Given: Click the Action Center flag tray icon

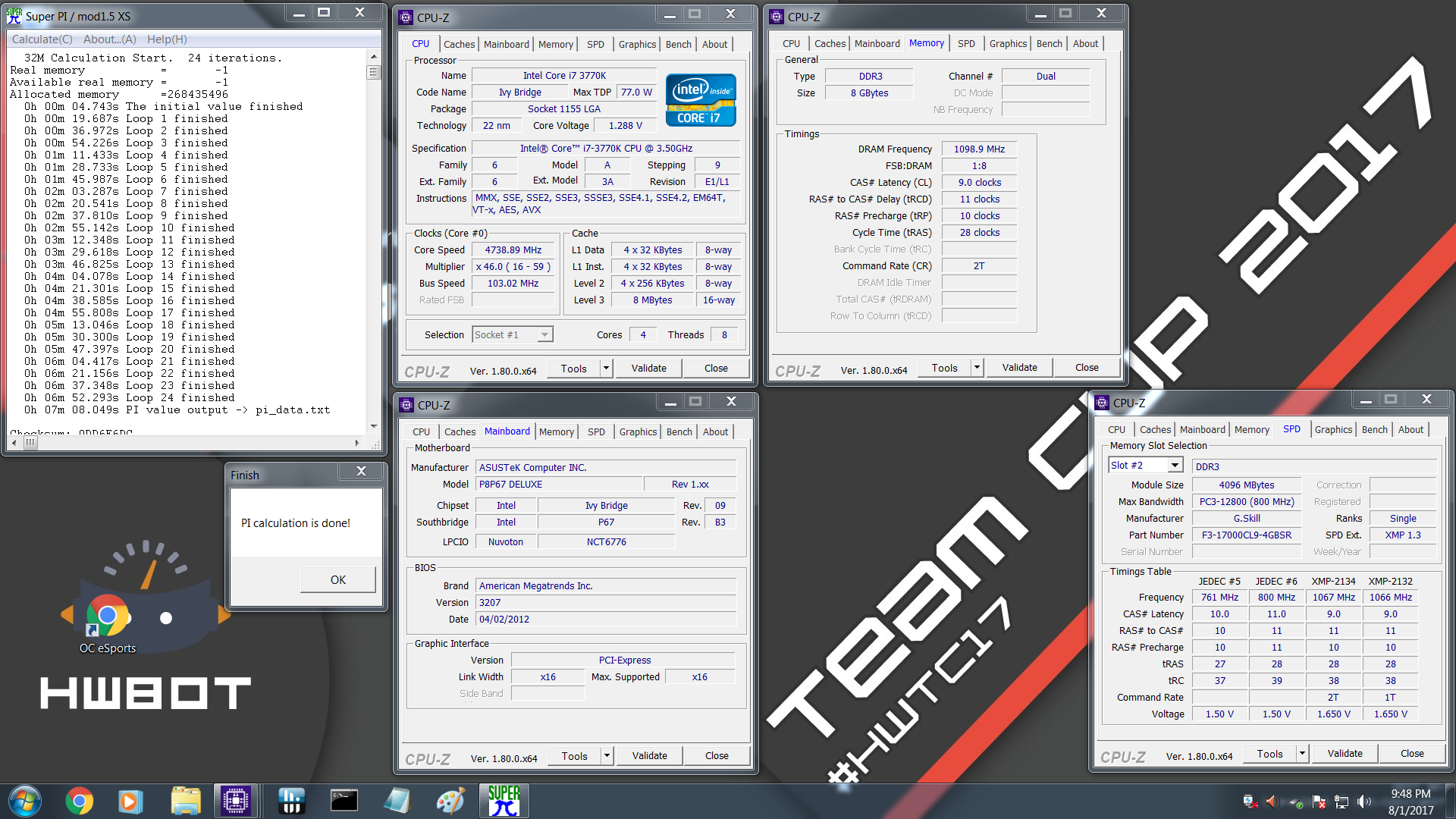Looking at the screenshot, I should [x=1319, y=802].
